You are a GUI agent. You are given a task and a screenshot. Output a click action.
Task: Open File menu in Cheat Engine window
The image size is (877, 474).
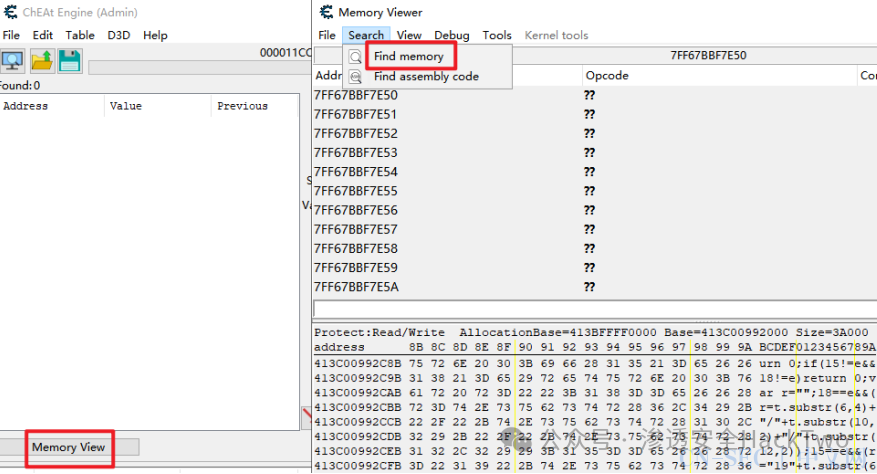[11, 35]
